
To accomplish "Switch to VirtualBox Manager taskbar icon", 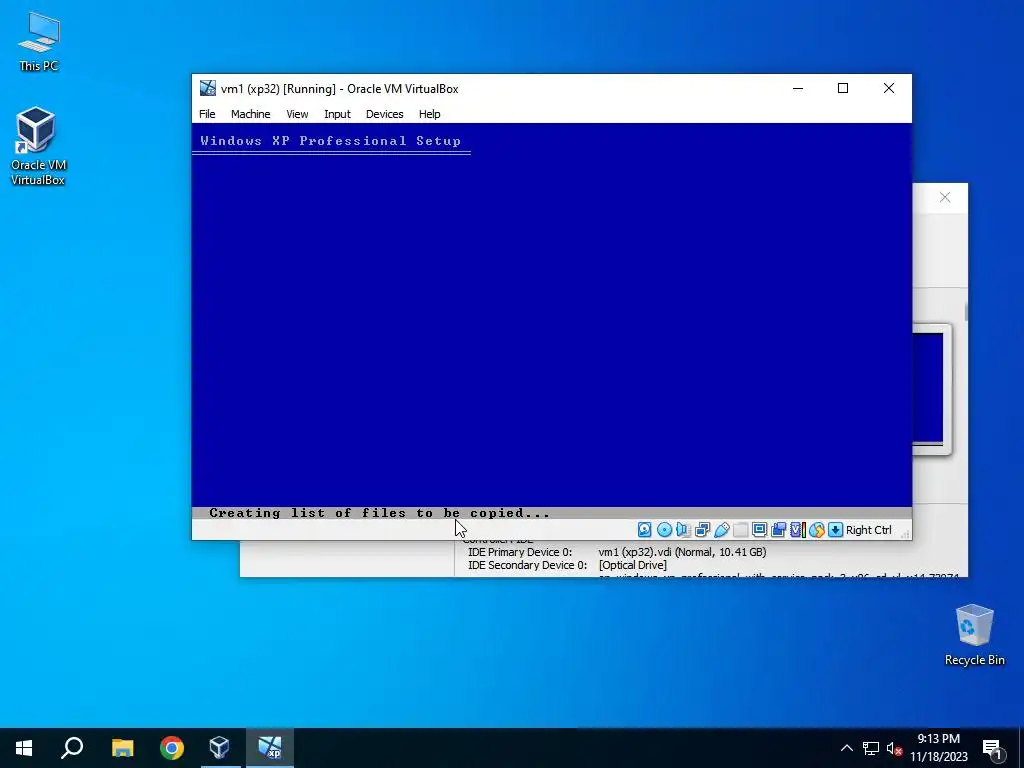I will (220, 748).
